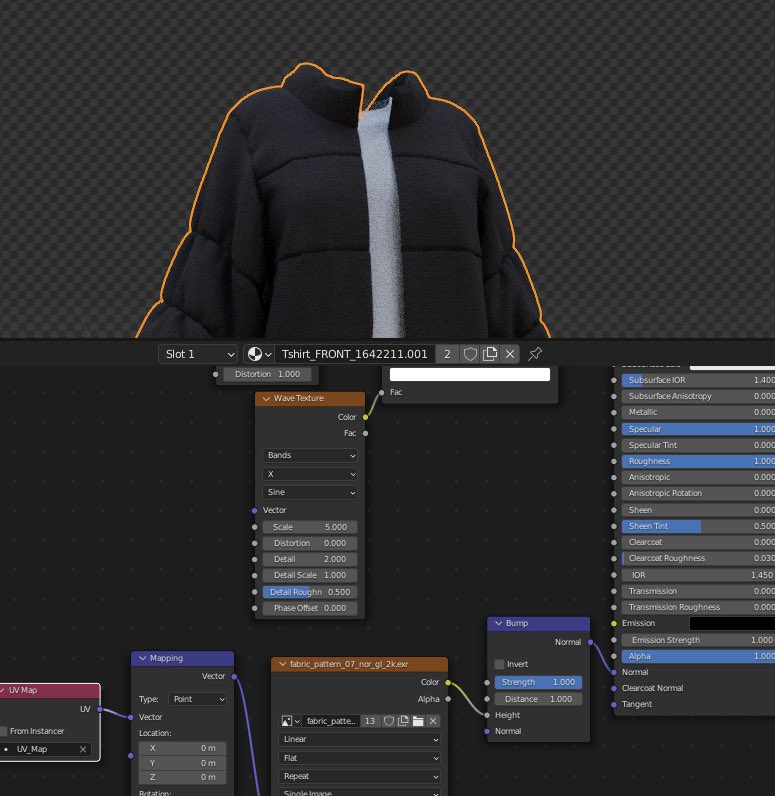Click the Bump node Normal output socket

pyautogui.click(x=590, y=642)
